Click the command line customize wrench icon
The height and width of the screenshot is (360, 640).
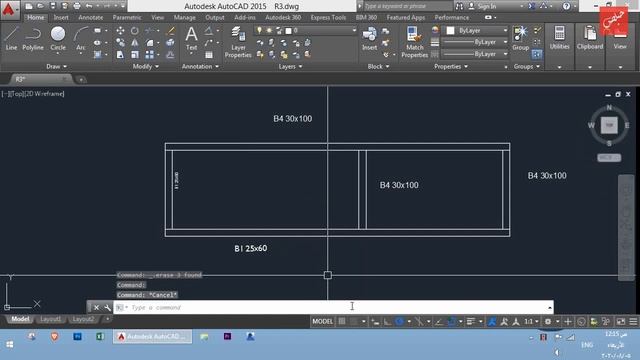click(x=107, y=307)
